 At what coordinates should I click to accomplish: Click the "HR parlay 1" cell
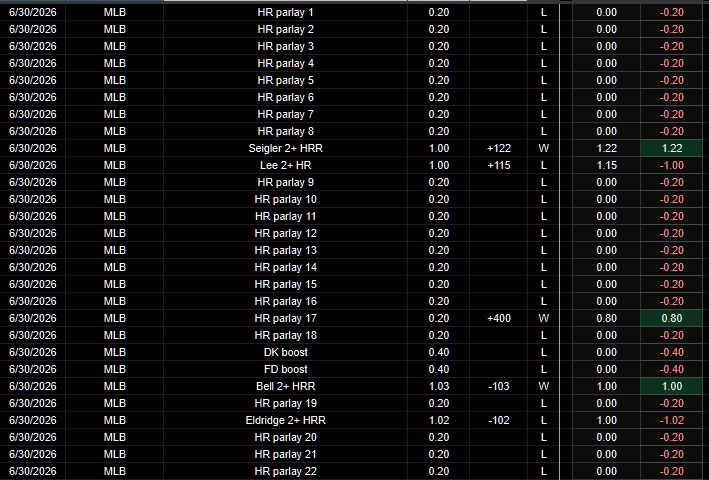[x=285, y=12]
